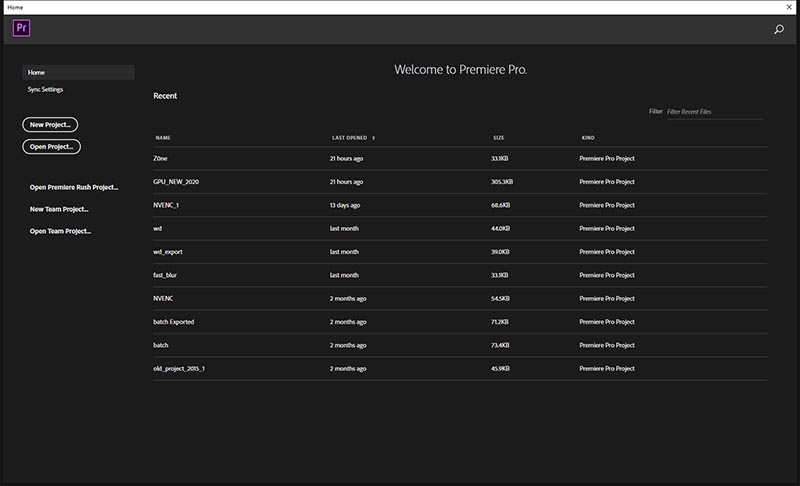The image size is (800, 486).
Task: Choose New Team Project link
Action: 59,209
